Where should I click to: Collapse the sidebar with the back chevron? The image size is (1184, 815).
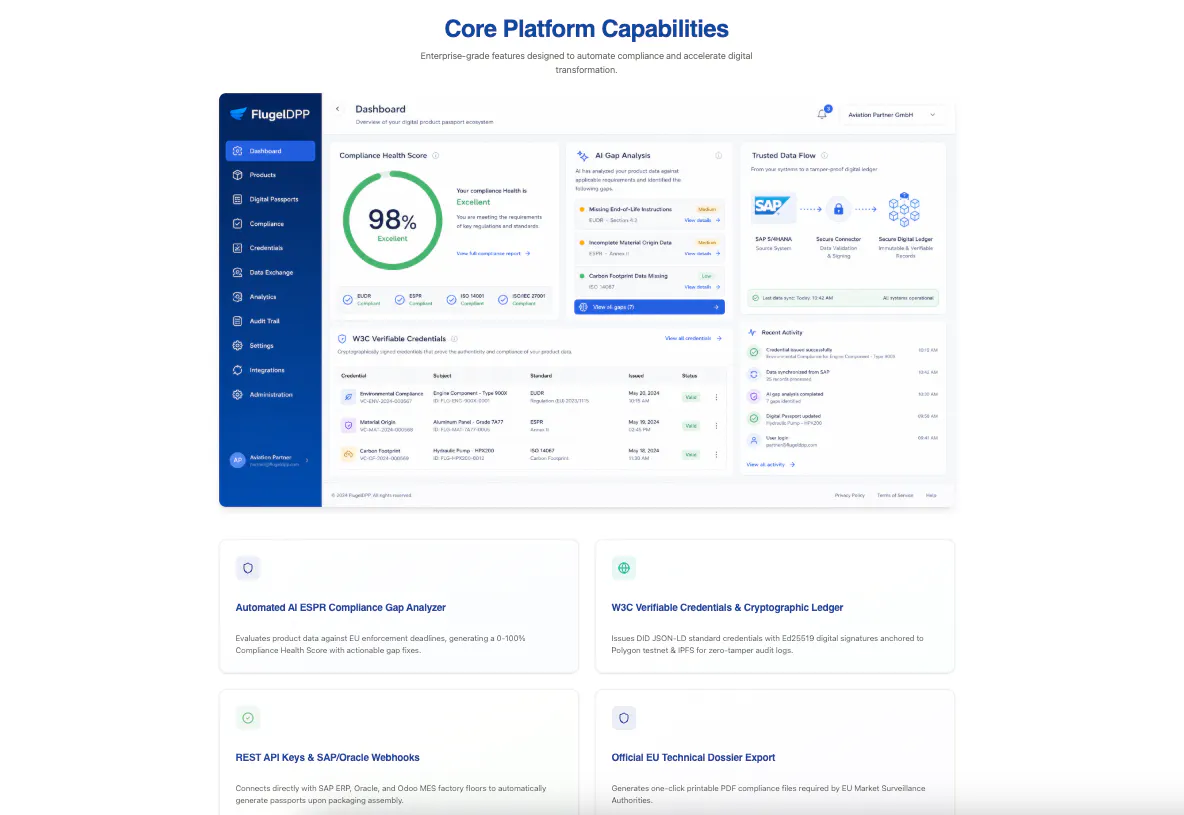[x=338, y=109]
